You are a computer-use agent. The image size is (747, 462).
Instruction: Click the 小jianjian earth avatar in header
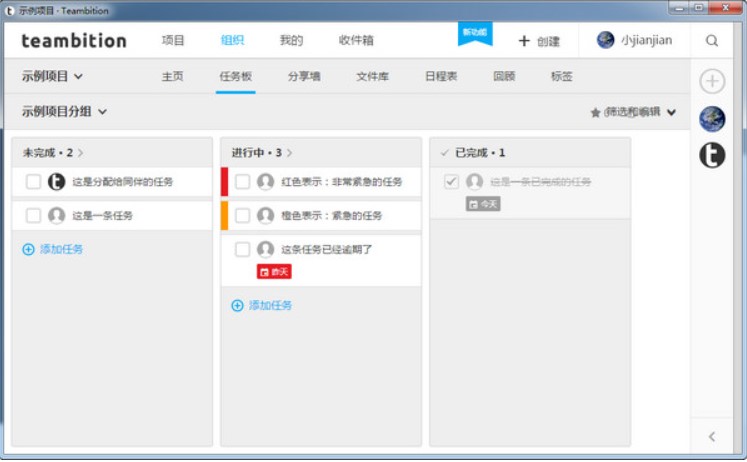click(606, 40)
